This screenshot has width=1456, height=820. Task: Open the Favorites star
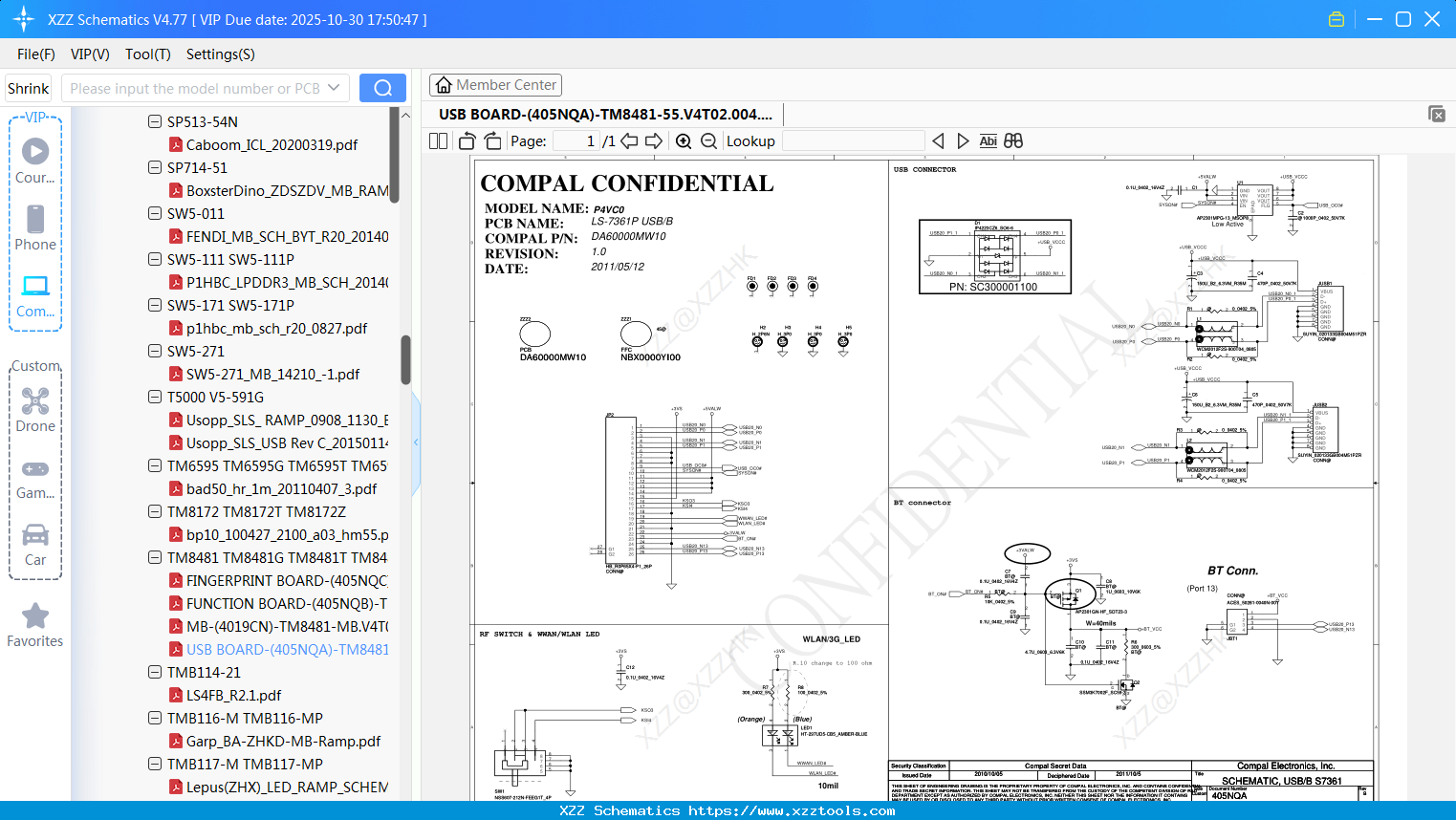tap(35, 626)
